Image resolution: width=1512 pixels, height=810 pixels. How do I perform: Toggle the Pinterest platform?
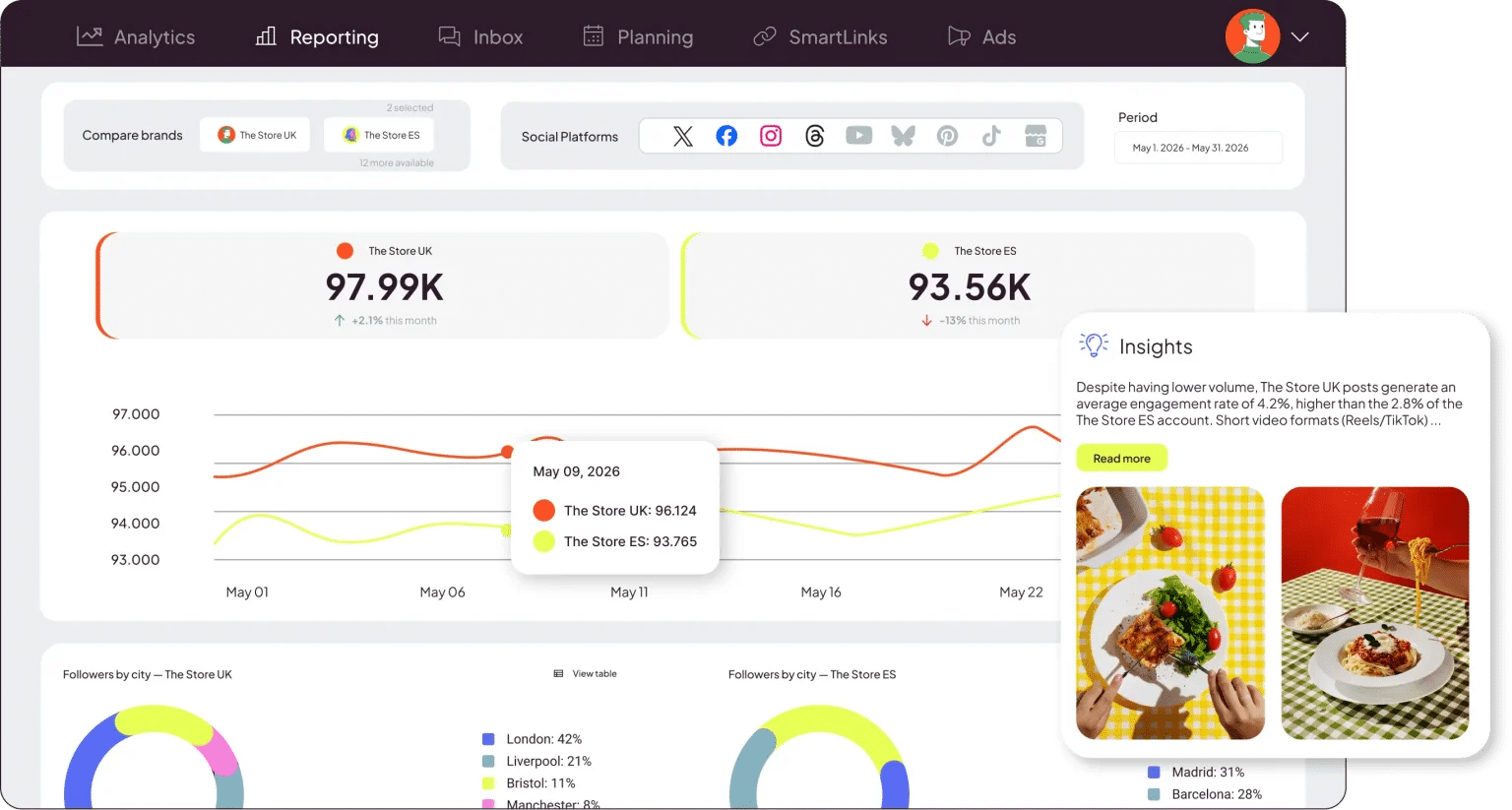pyautogui.click(x=947, y=136)
